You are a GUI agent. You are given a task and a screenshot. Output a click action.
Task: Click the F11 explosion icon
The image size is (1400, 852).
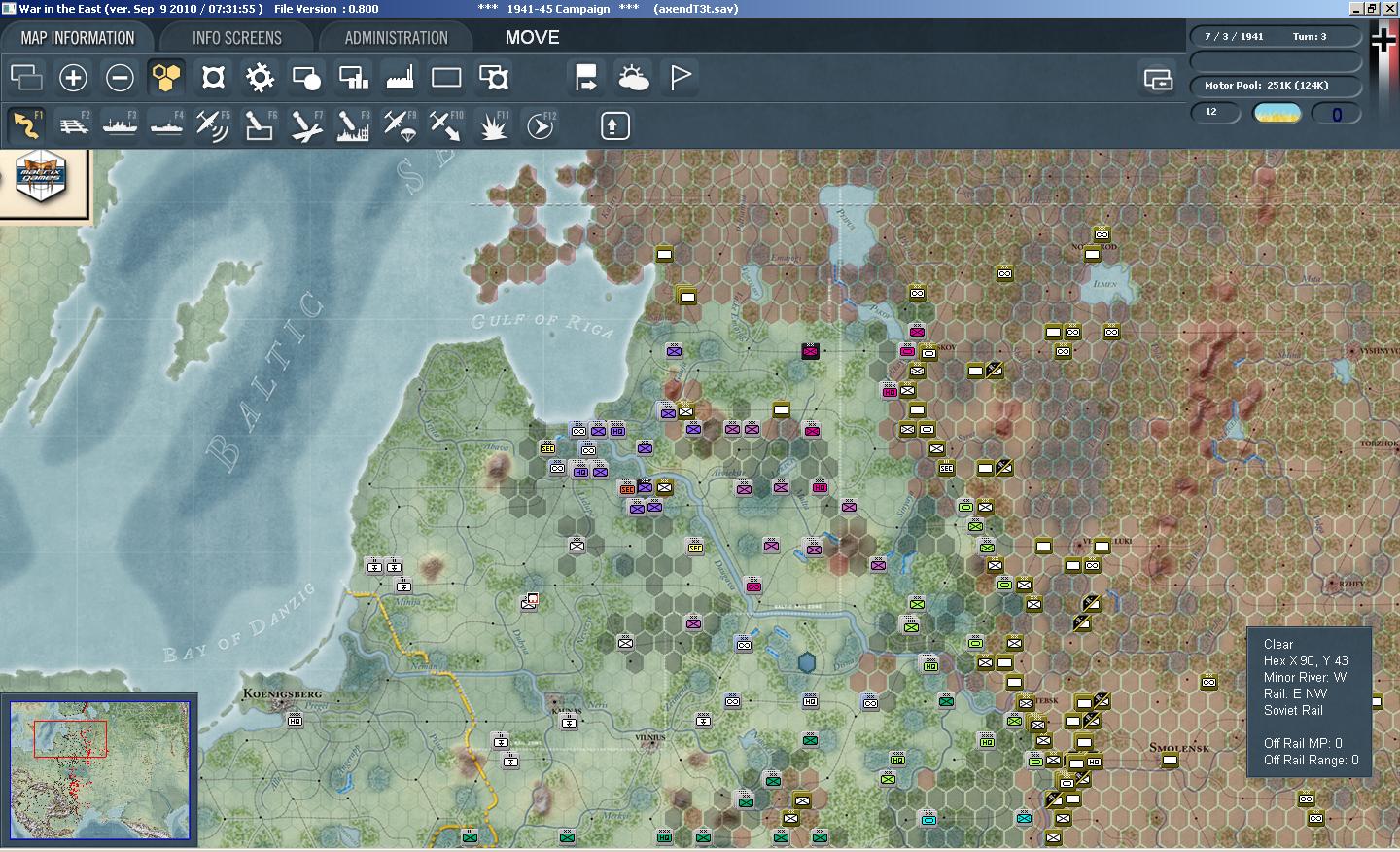[x=493, y=125]
